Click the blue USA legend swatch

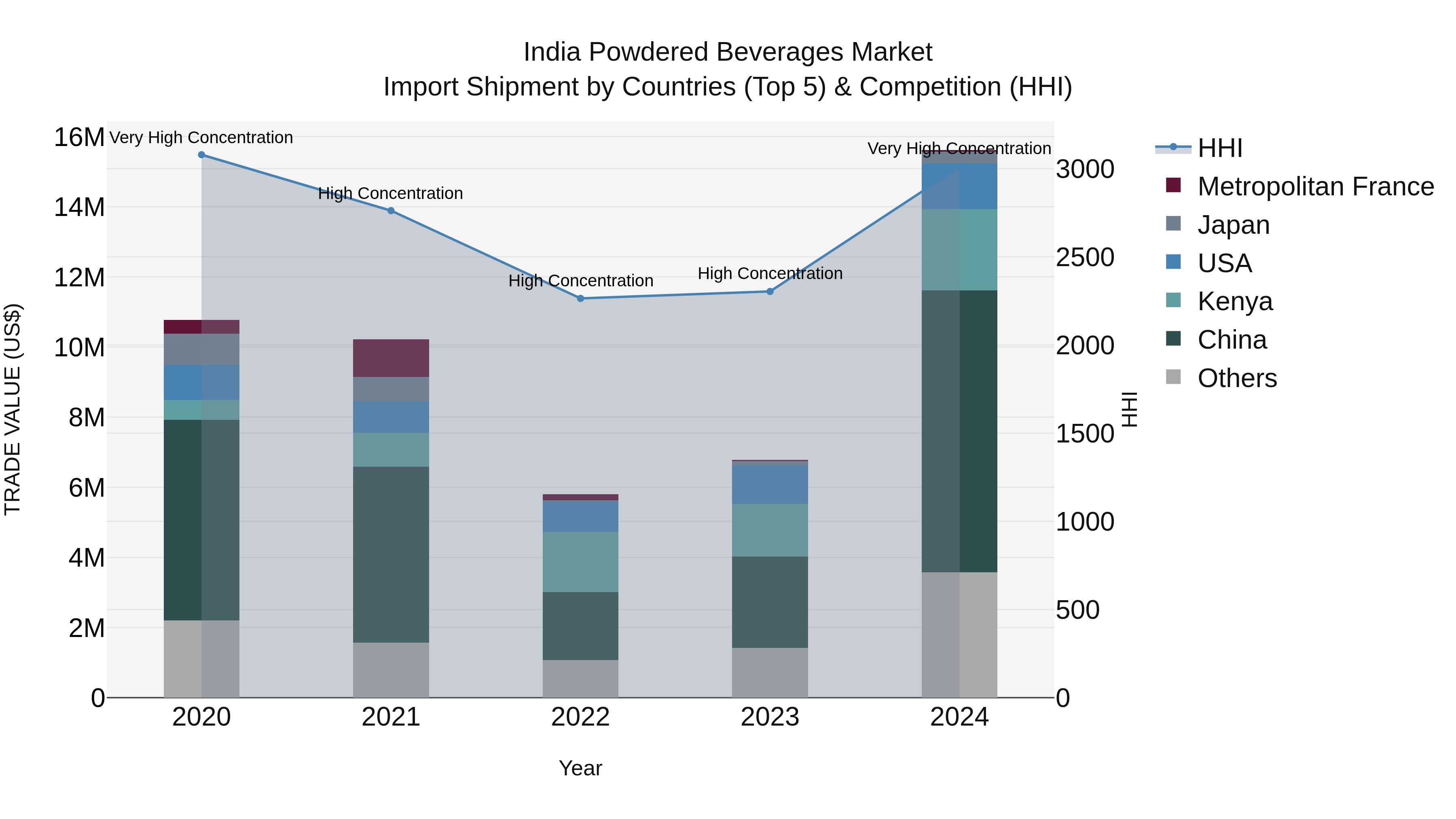point(1173,262)
